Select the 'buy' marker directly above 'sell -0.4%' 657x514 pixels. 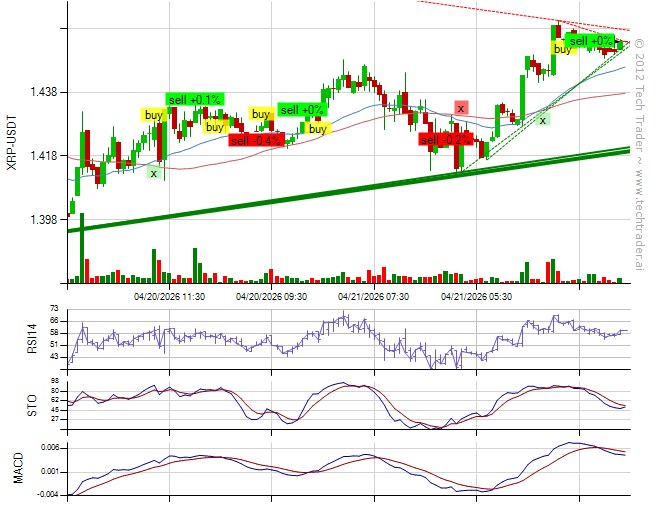tap(261, 114)
